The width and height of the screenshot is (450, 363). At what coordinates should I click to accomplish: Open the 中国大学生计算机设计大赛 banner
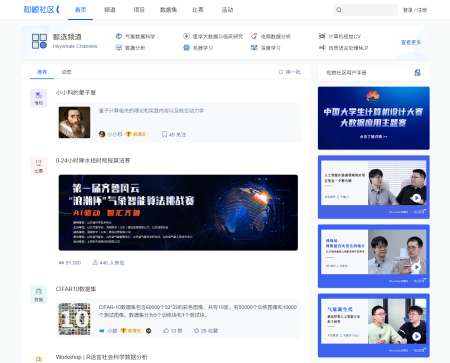click(x=374, y=118)
